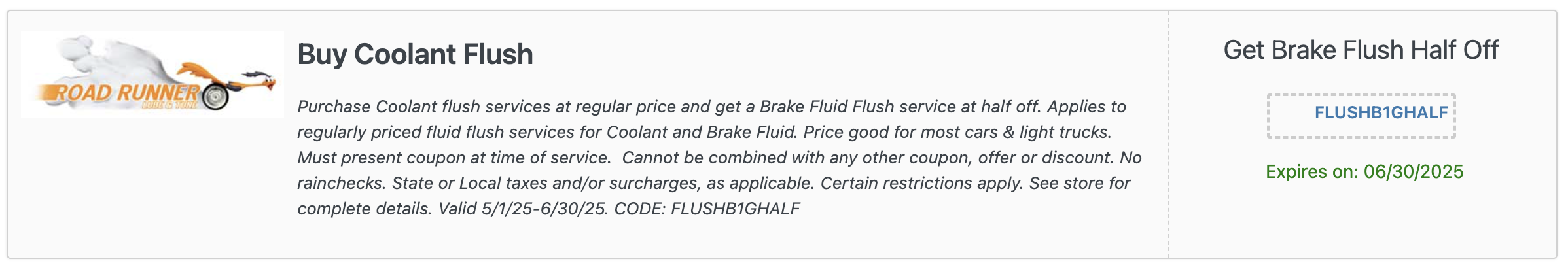This screenshot has width=1568, height=272.
Task: Click the CODE: FLUSHB1GHALF text in description
Action: click(x=707, y=209)
